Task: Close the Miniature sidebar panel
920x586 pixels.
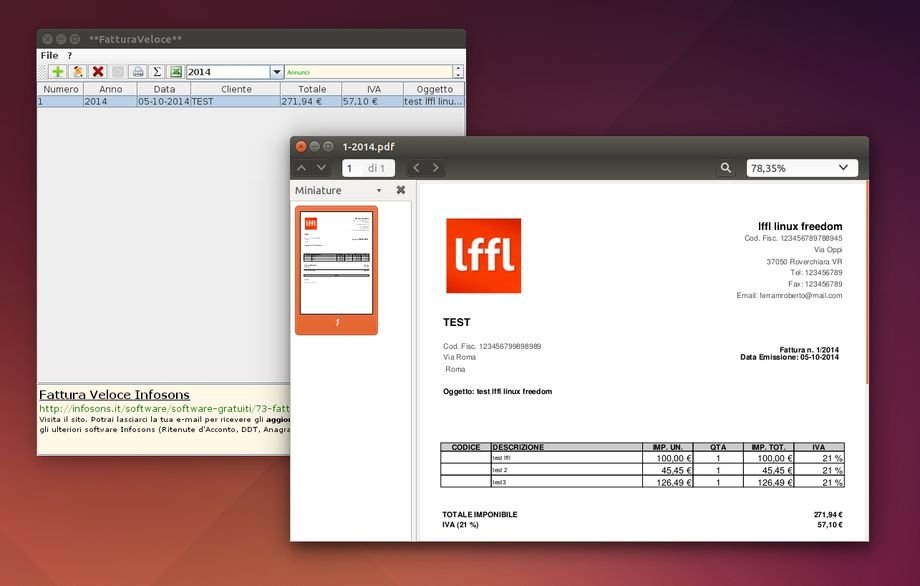Action: point(401,190)
